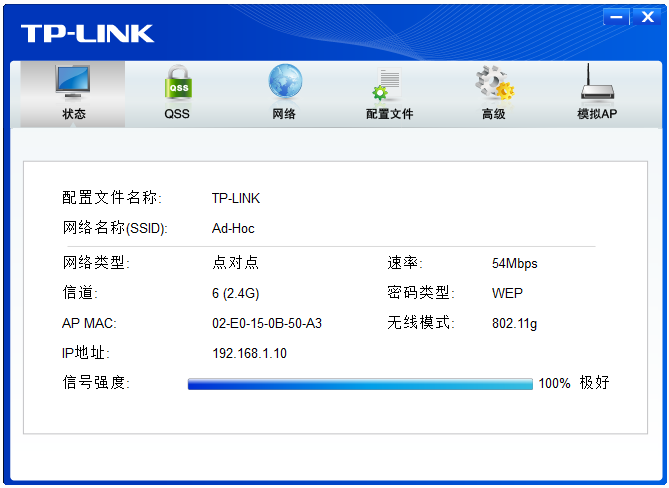Click the wireless router SoftAP icon
The width and height of the screenshot is (669, 488).
597,83
